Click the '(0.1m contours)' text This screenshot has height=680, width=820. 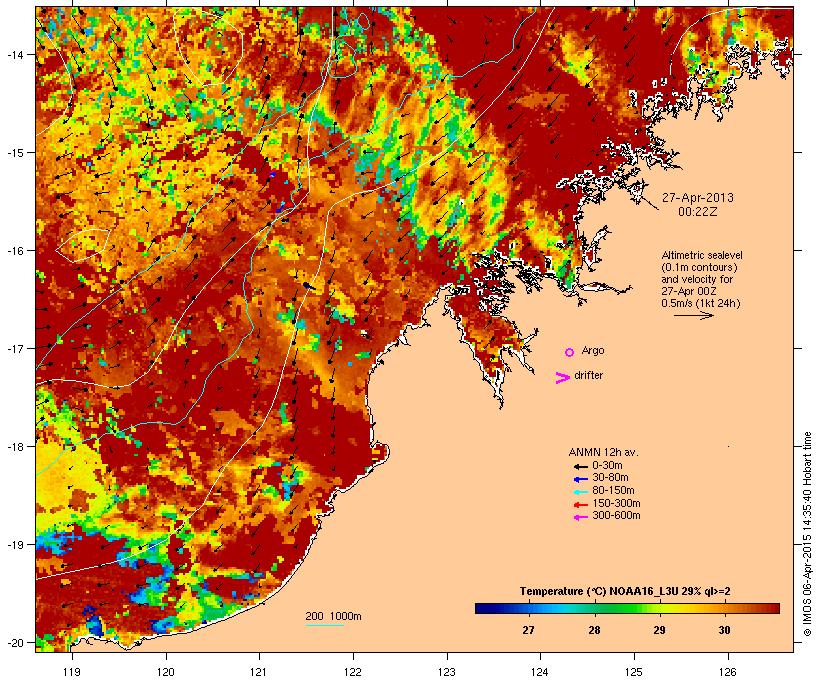[x=699, y=267]
